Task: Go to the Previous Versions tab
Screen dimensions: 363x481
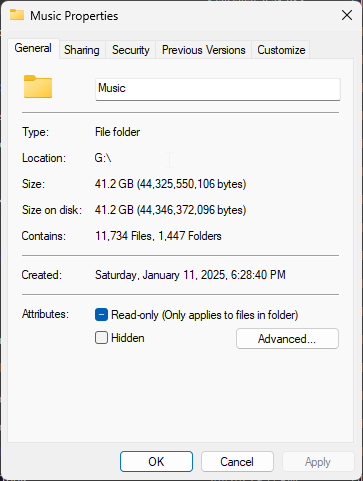Action: pos(204,50)
